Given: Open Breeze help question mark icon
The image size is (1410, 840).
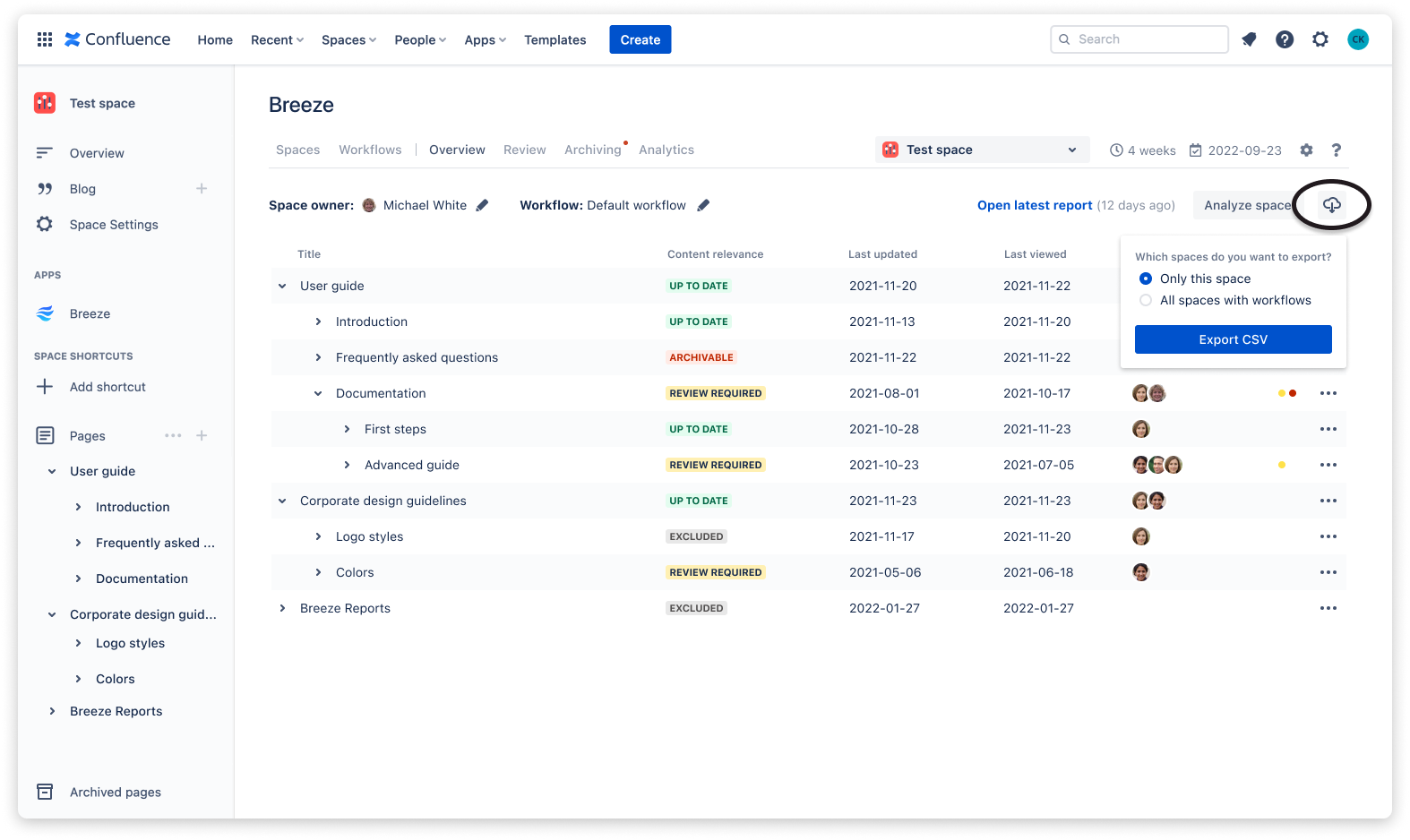Looking at the screenshot, I should (1337, 150).
